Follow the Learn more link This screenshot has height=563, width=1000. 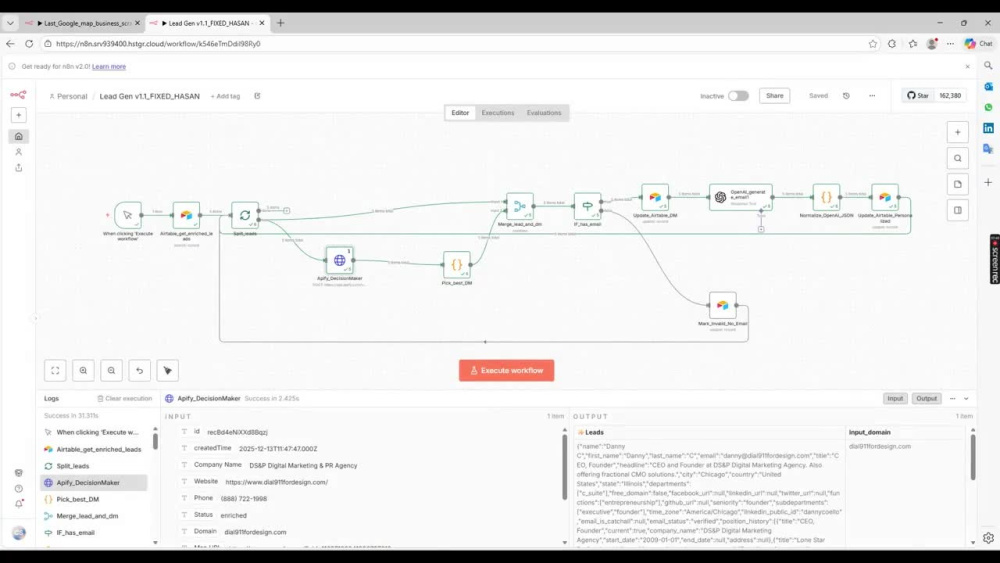click(109, 66)
